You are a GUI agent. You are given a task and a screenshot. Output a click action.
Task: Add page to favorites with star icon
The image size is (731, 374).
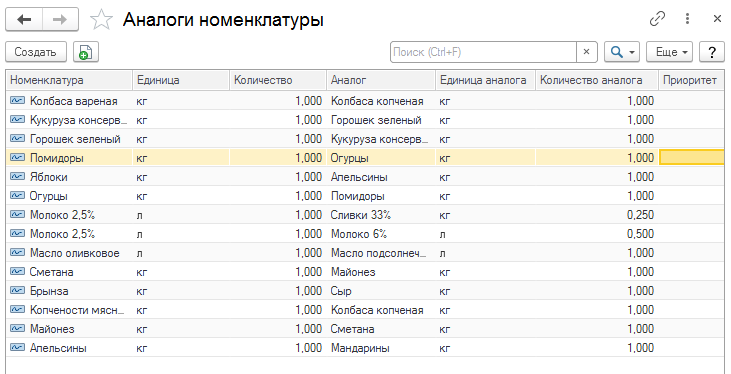(101, 20)
